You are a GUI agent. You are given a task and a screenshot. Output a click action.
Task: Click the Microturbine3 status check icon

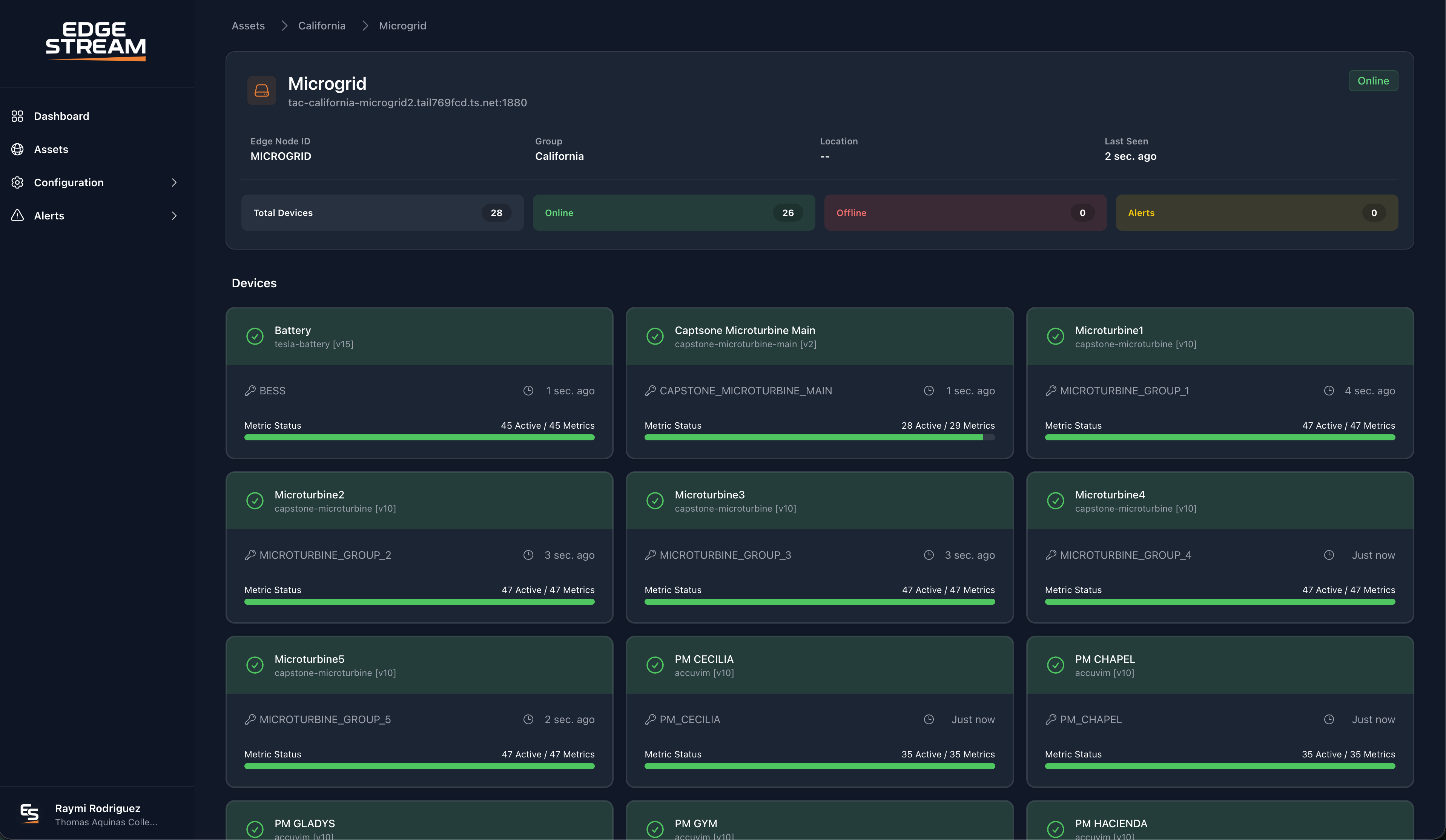pyautogui.click(x=655, y=500)
